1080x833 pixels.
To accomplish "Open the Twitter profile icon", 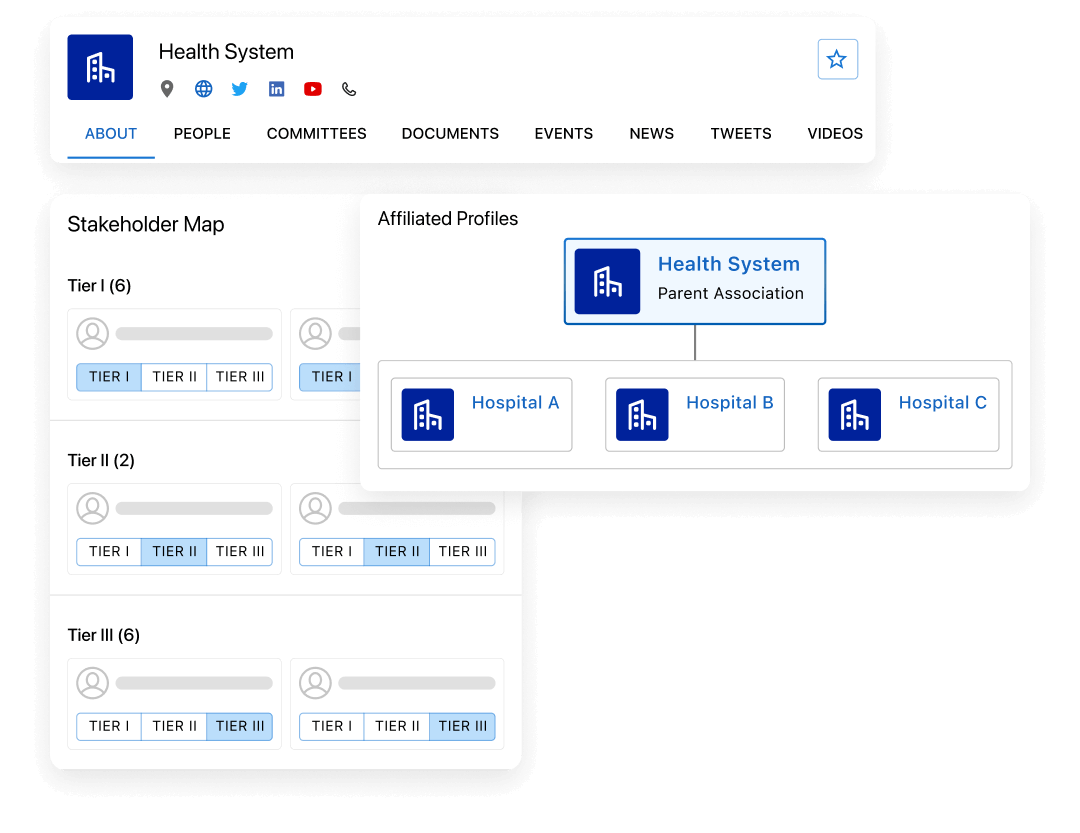I will coord(240,89).
